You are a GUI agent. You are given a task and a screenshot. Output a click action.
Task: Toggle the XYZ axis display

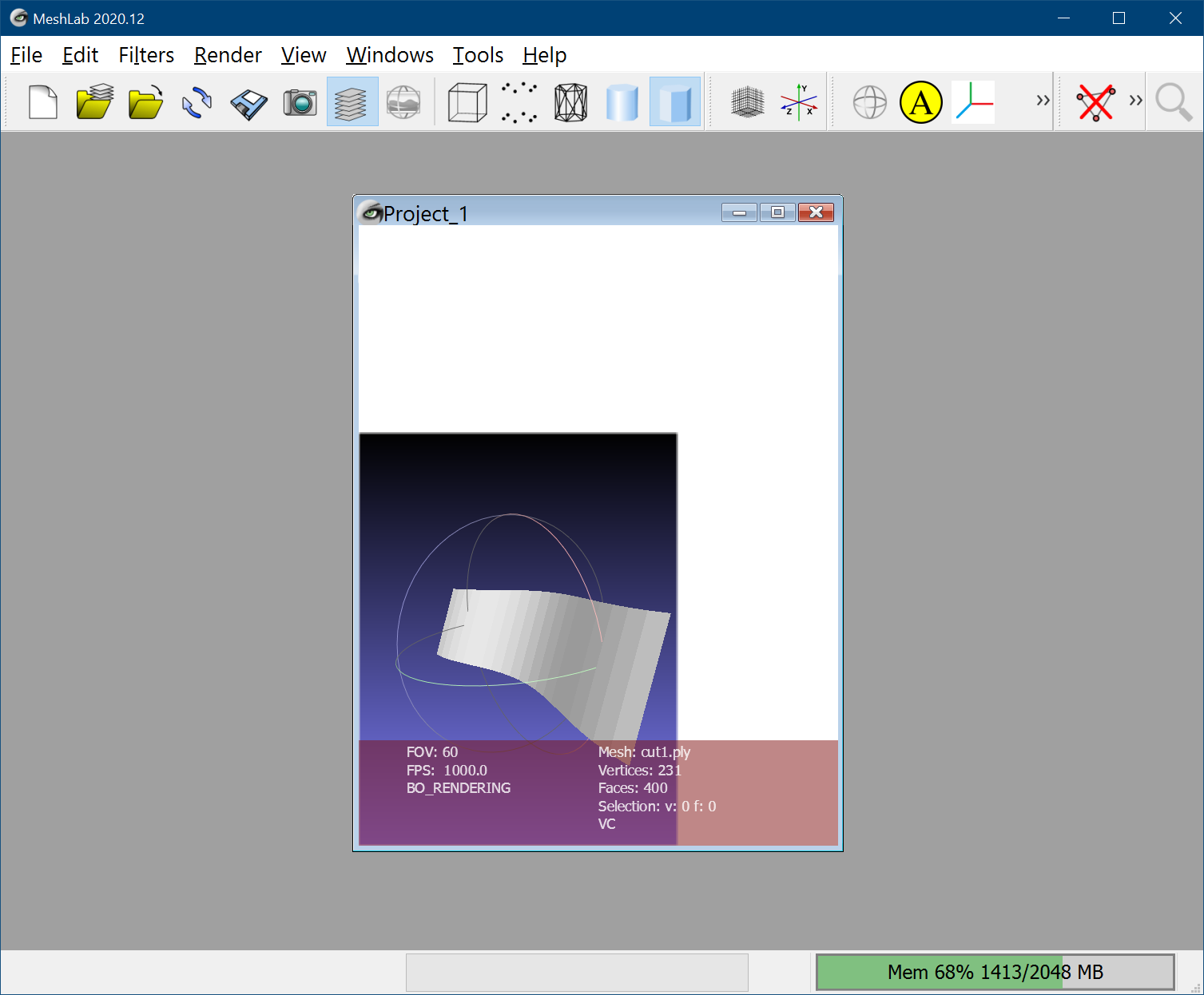pyautogui.click(x=799, y=102)
